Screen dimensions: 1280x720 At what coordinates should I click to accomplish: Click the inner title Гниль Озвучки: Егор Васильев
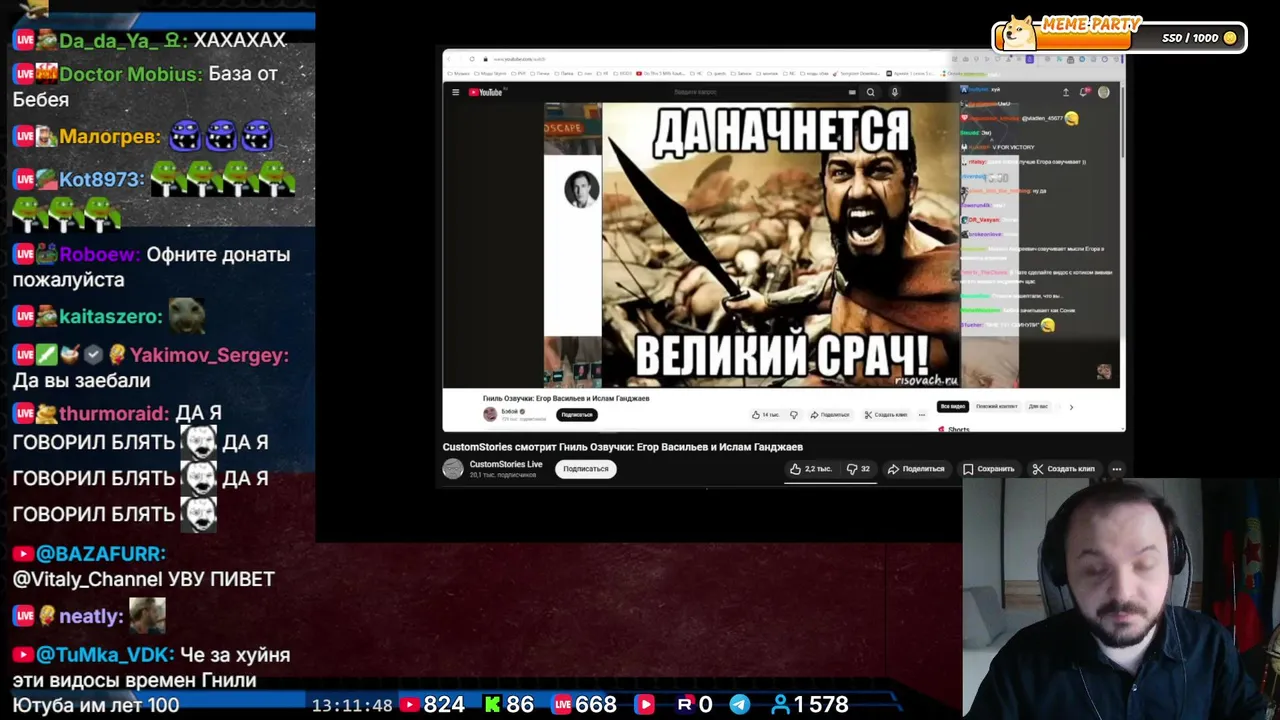[566, 398]
